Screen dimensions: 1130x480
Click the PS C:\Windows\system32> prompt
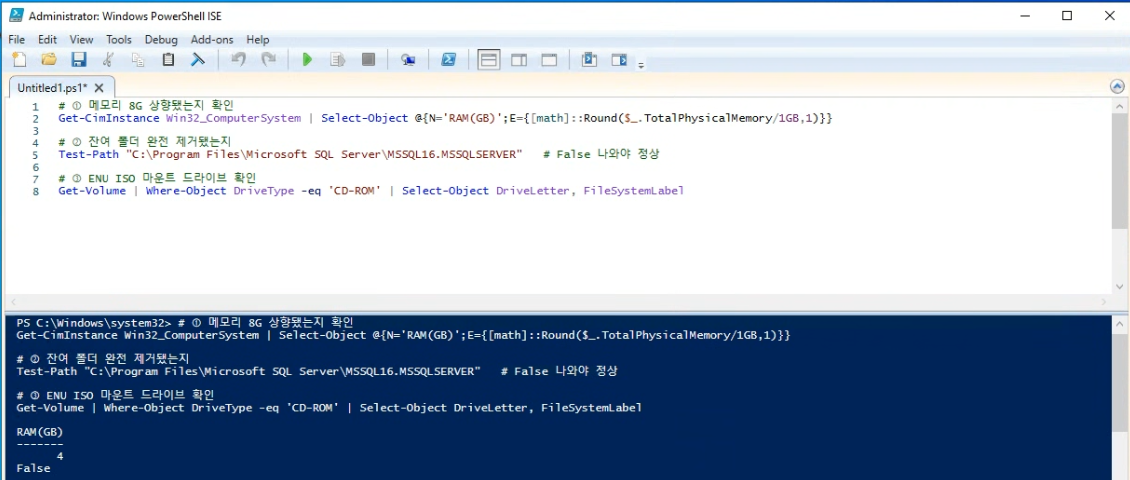tap(94, 323)
